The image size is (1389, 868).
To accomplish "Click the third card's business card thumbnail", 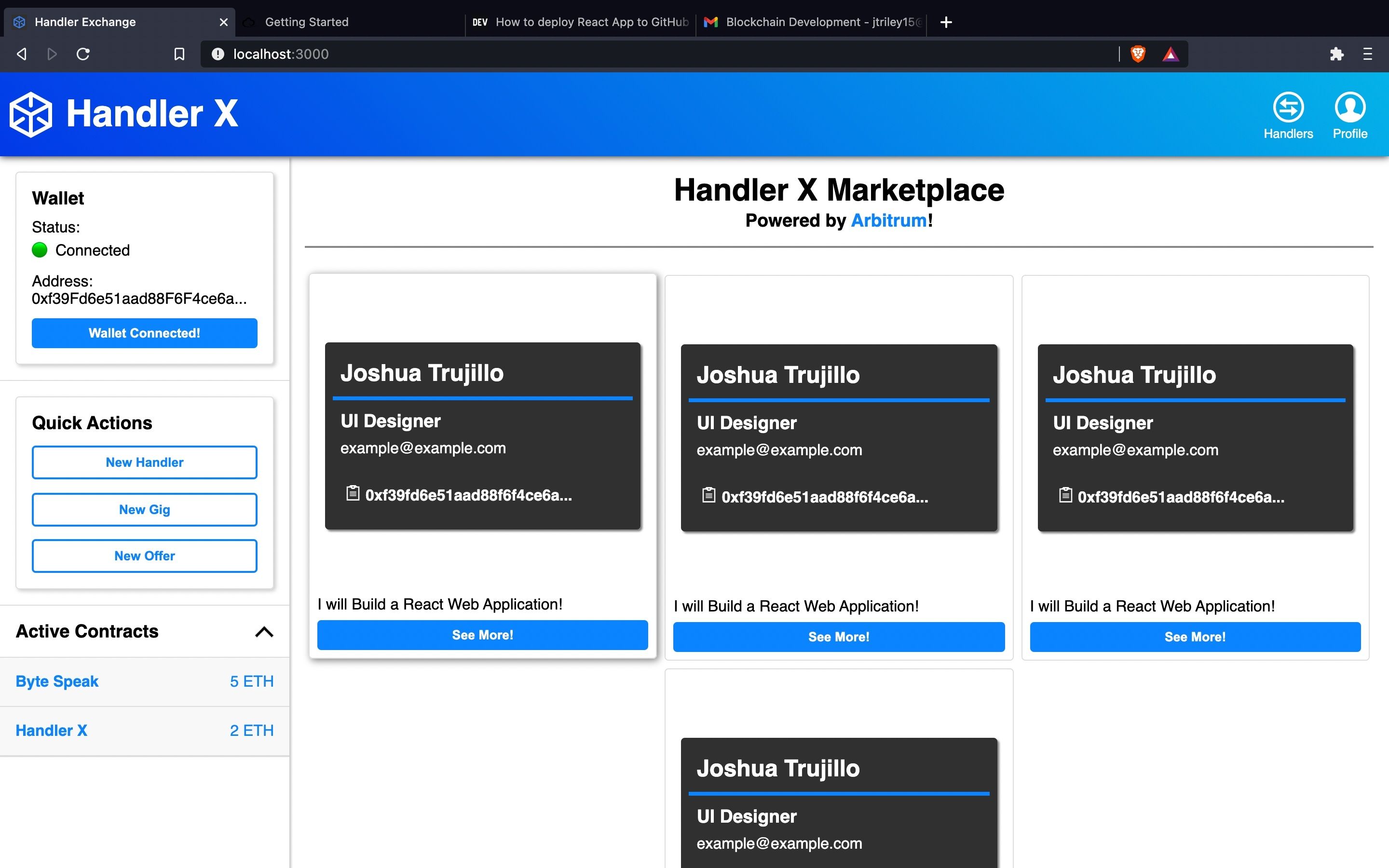I will (1195, 438).
